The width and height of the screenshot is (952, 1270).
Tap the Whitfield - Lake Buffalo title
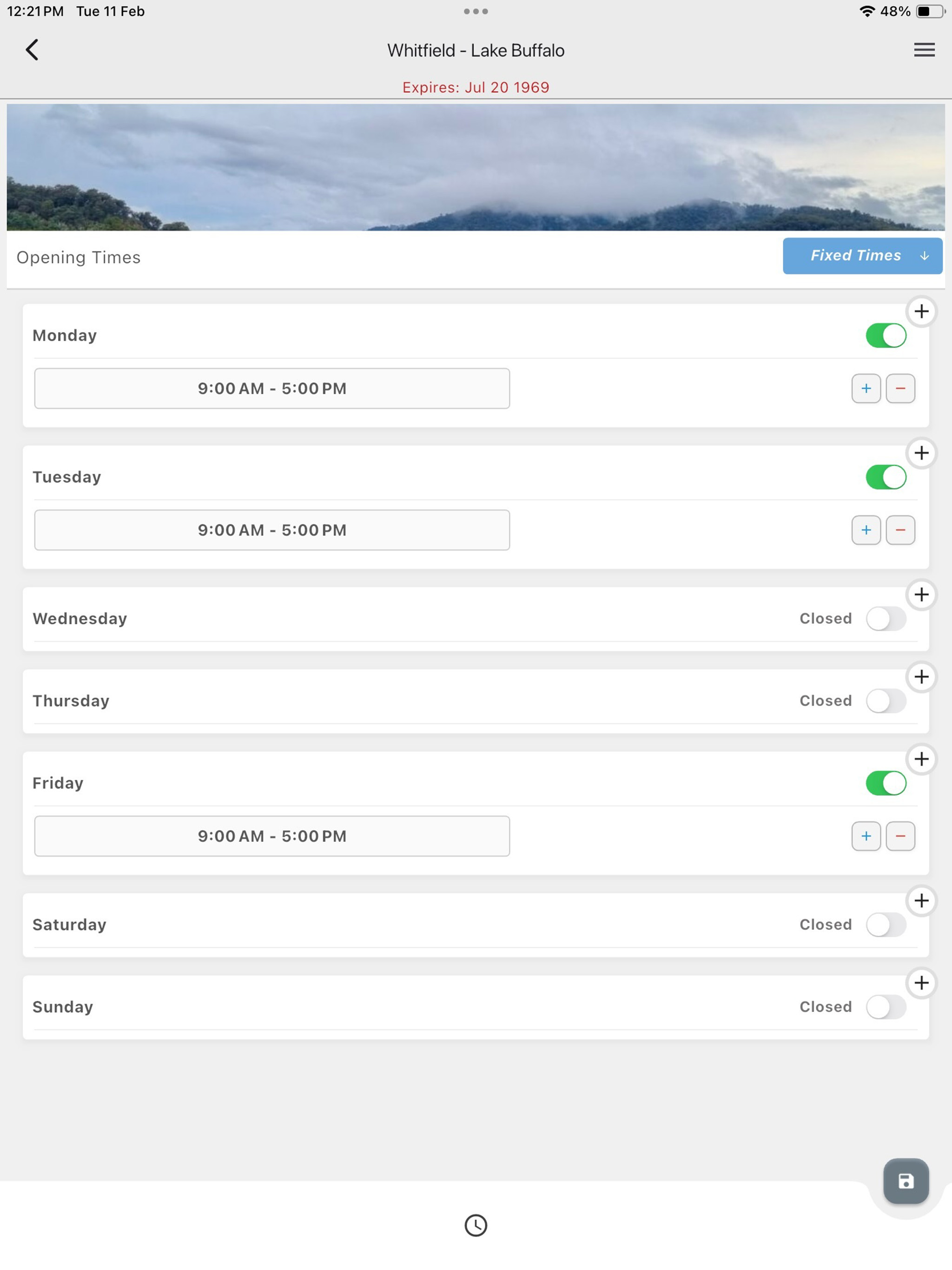point(476,51)
